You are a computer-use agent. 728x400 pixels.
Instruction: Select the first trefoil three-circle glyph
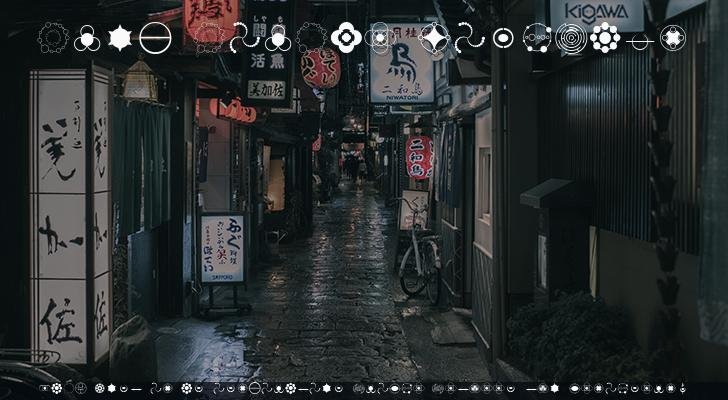(x=87, y=38)
